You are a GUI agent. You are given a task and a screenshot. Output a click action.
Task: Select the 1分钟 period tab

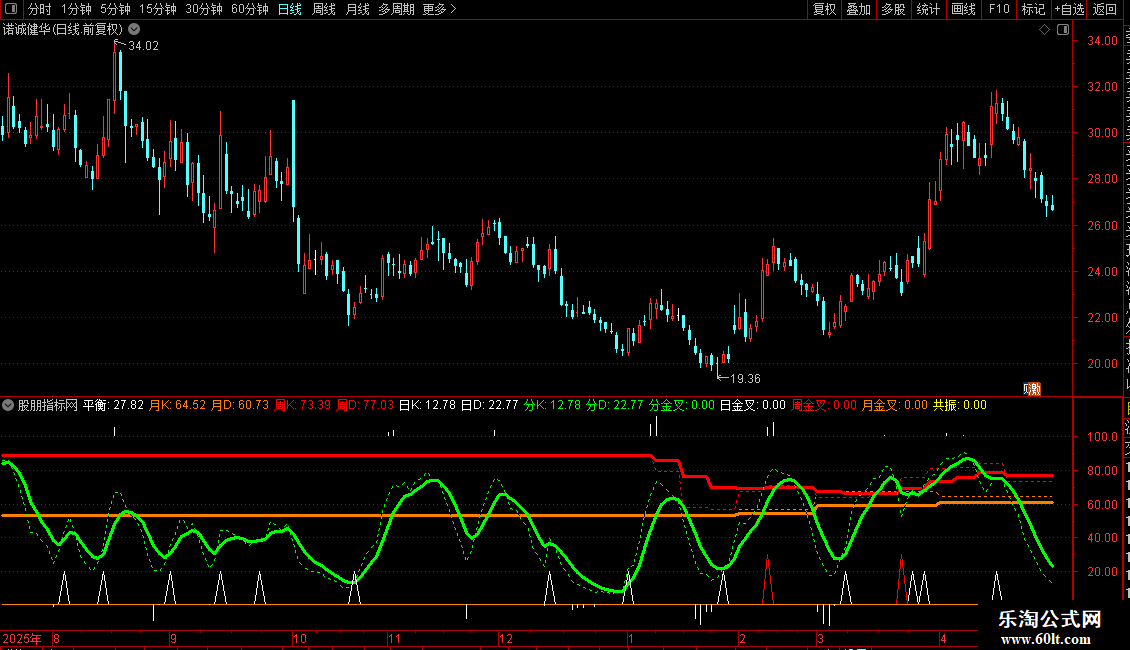[76, 9]
